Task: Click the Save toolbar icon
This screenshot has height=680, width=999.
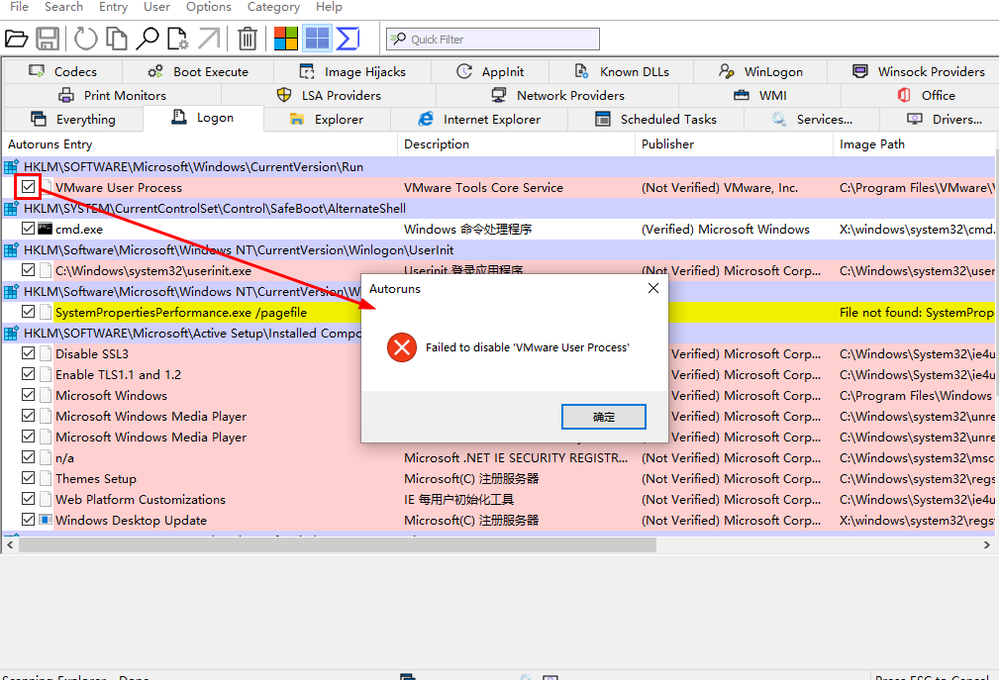Action: point(47,39)
